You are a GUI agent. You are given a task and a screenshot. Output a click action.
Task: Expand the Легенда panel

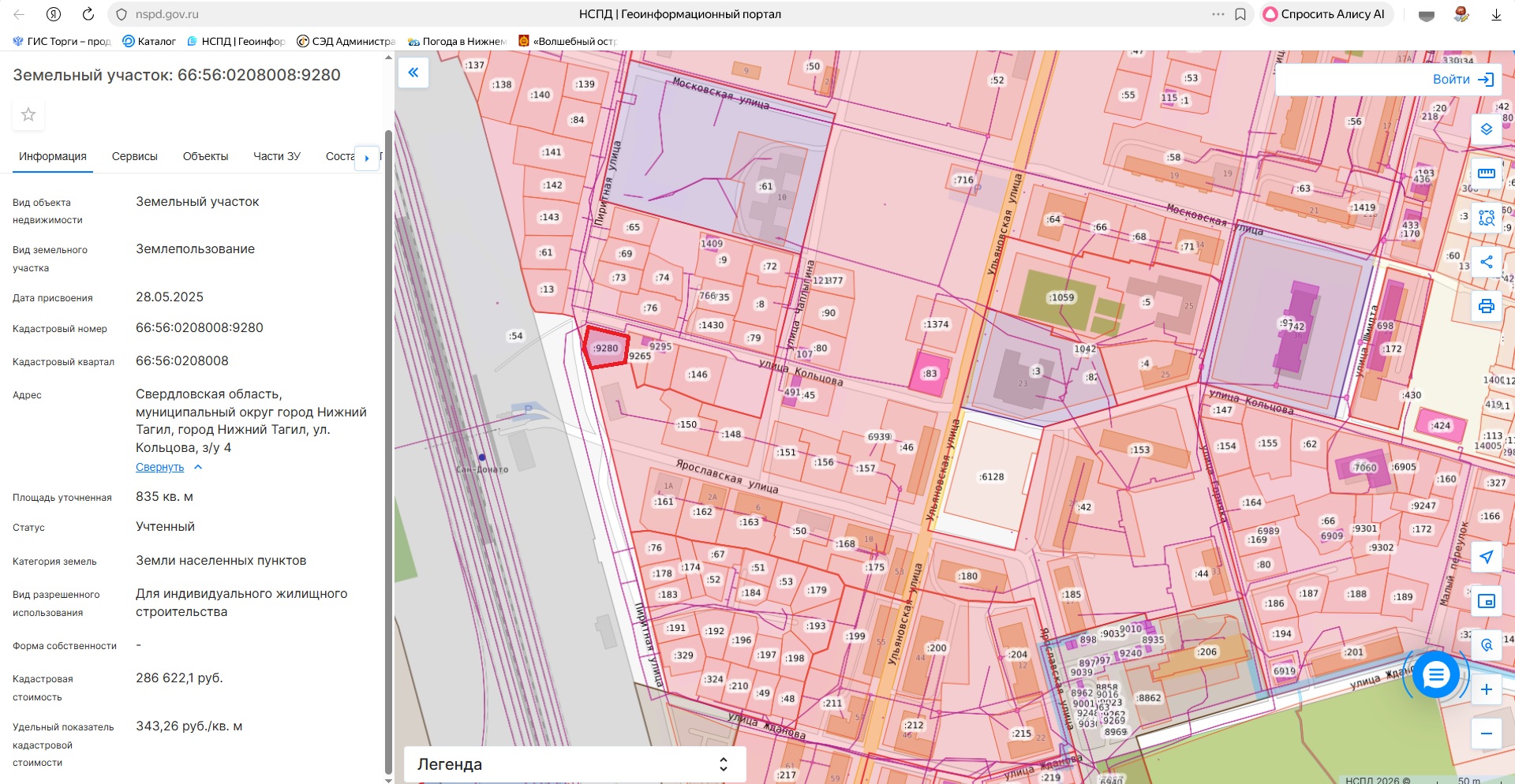(x=574, y=764)
